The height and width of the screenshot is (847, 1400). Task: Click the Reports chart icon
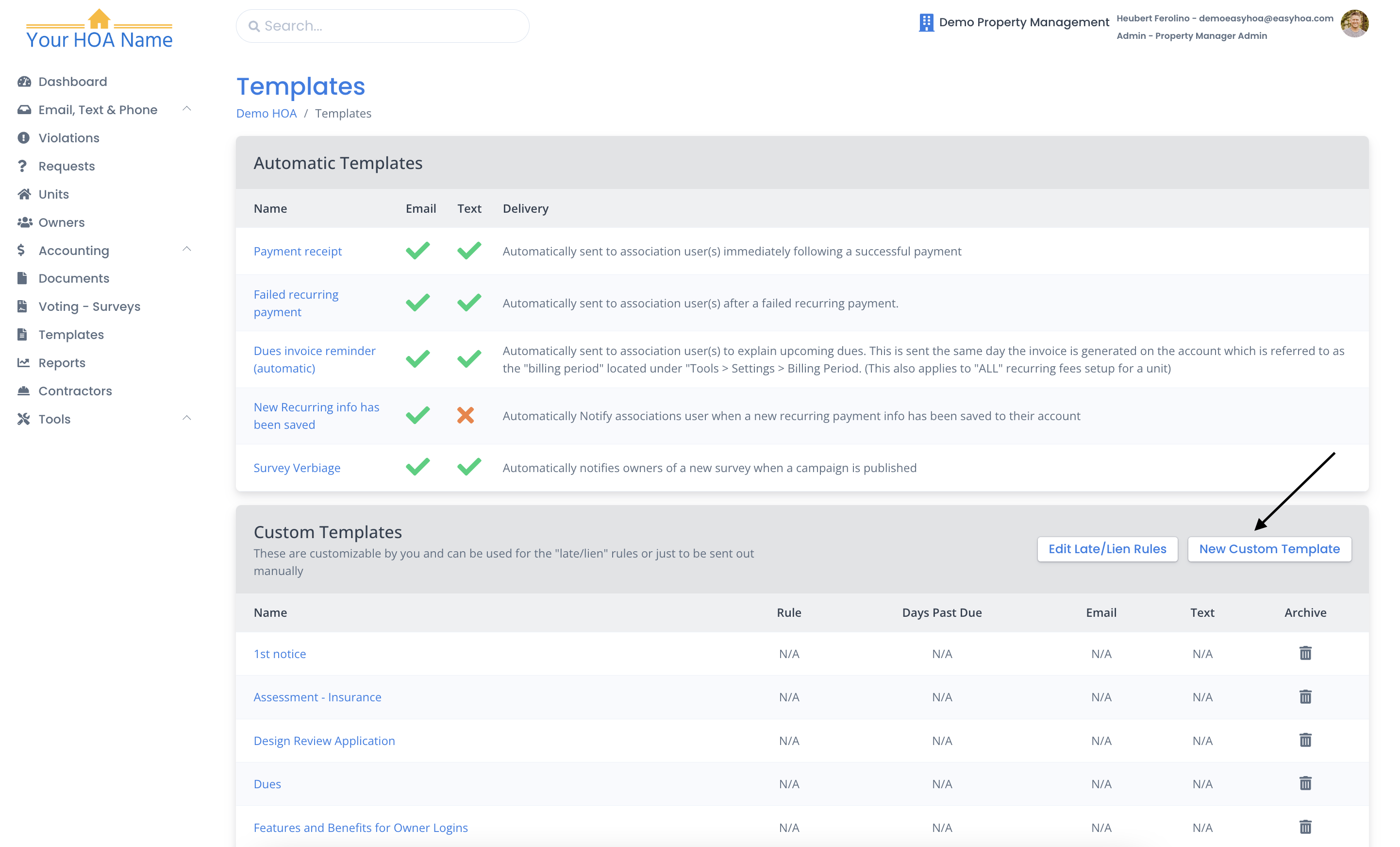pos(23,362)
